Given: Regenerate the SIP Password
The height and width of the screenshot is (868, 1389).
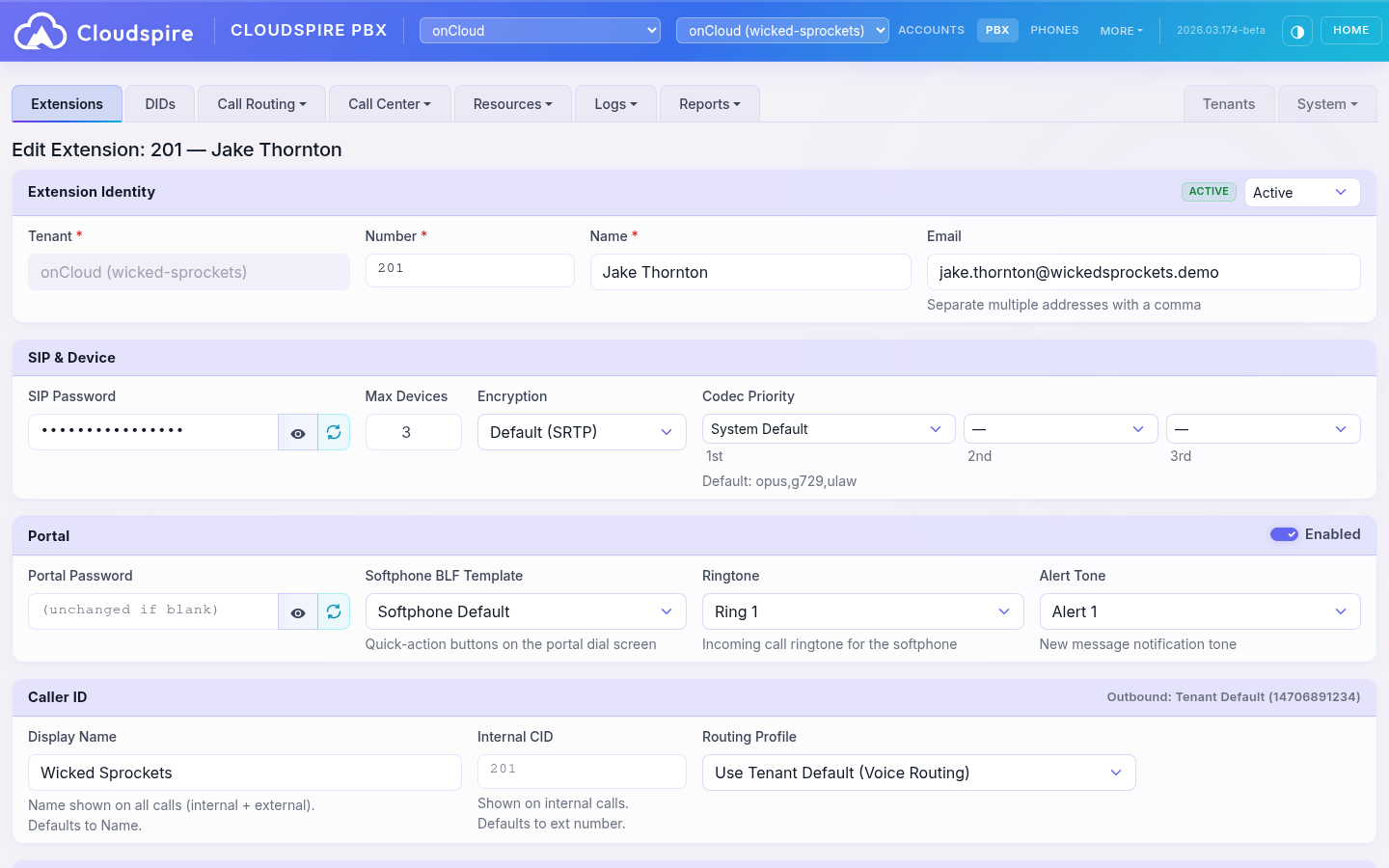Looking at the screenshot, I should (x=334, y=431).
